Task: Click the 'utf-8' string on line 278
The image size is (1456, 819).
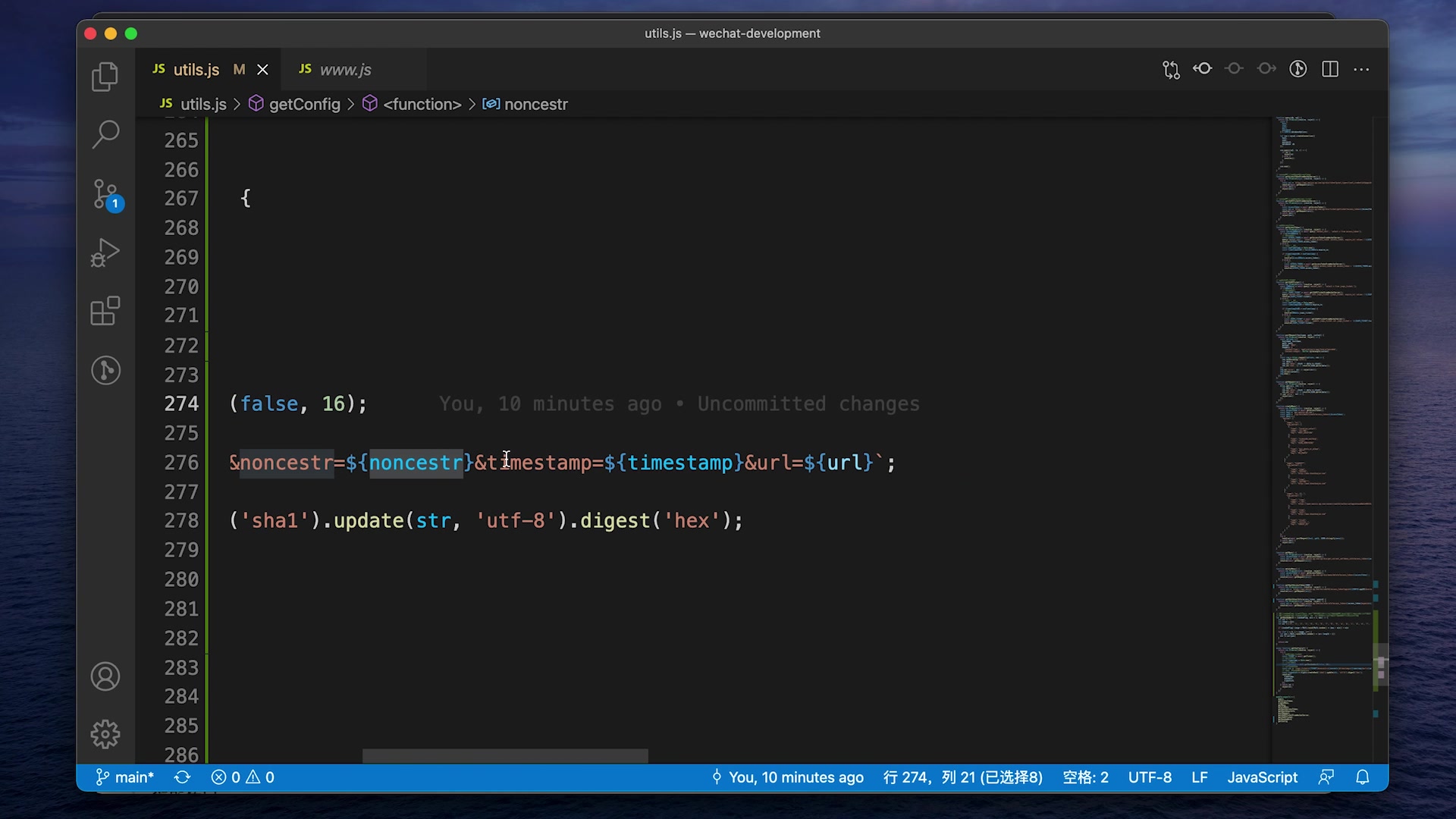Action: [516, 522]
